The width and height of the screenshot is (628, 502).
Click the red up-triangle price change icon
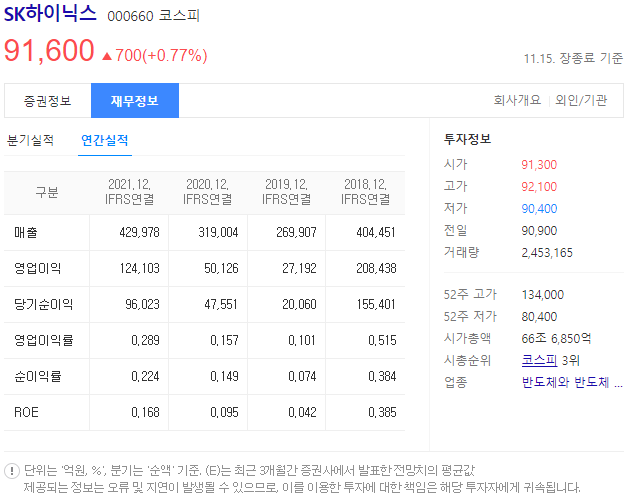(107, 56)
